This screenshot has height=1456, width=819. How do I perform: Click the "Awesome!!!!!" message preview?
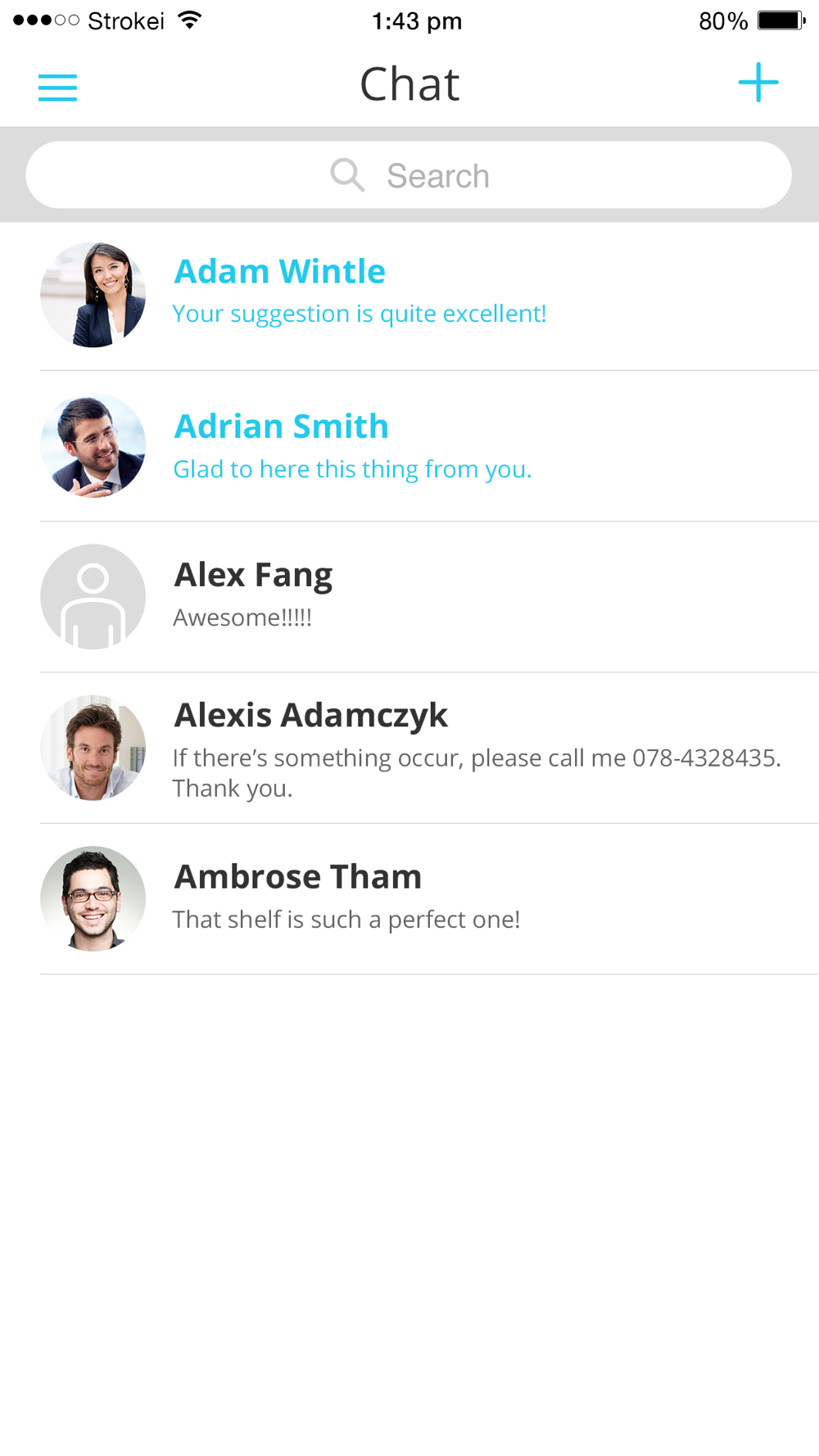(242, 617)
